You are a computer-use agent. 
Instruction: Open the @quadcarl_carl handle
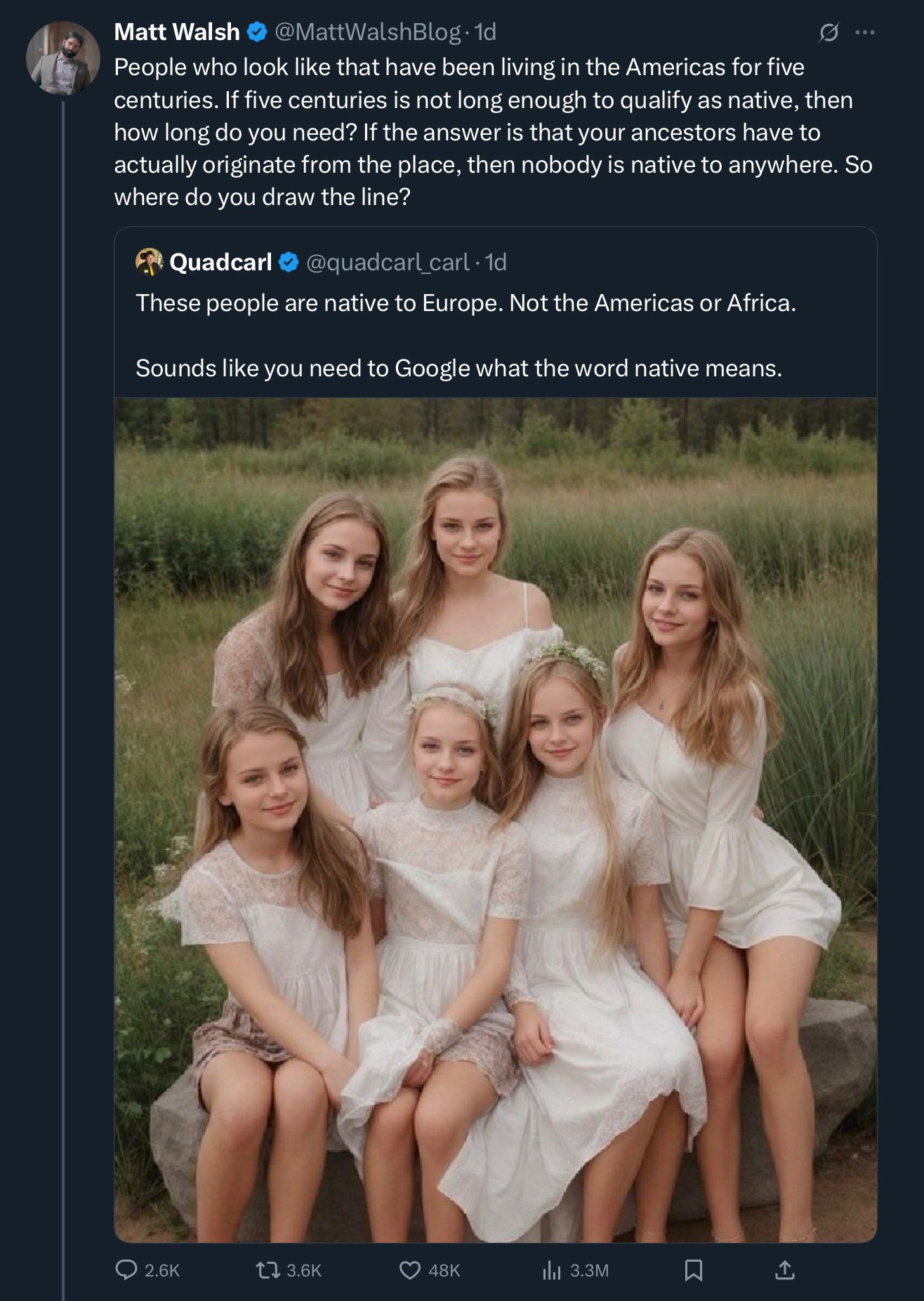388,262
